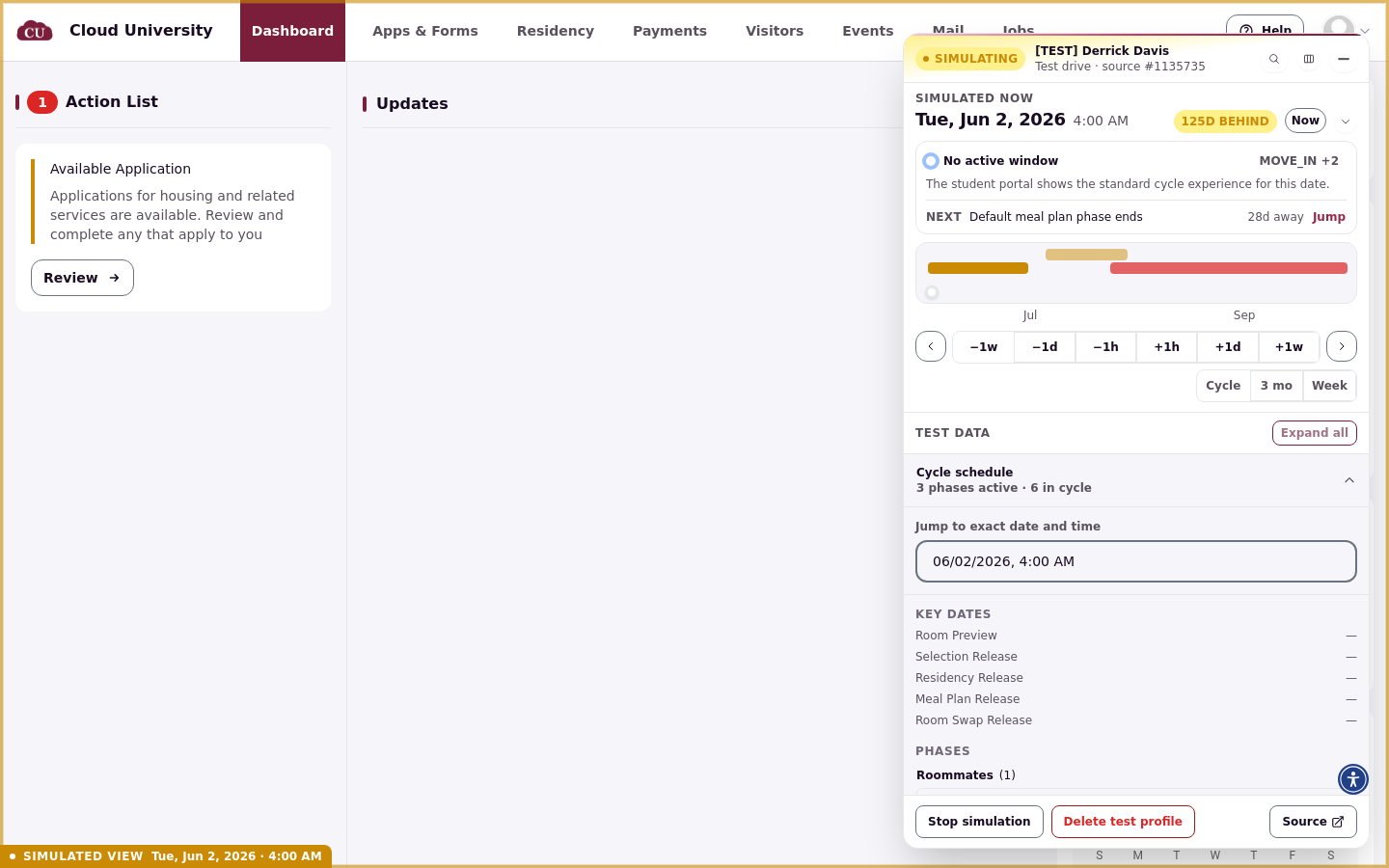Rewind simulated time by one hour
The image size is (1389, 868).
pos(1105,347)
